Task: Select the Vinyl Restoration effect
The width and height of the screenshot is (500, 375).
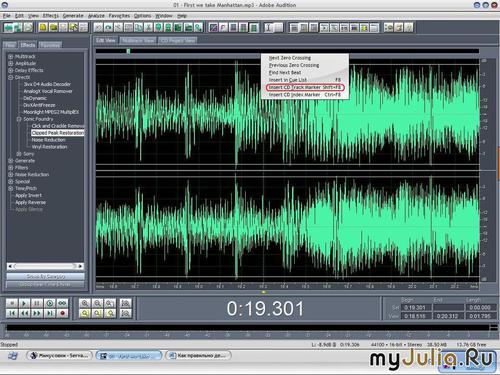Action: [x=49, y=147]
